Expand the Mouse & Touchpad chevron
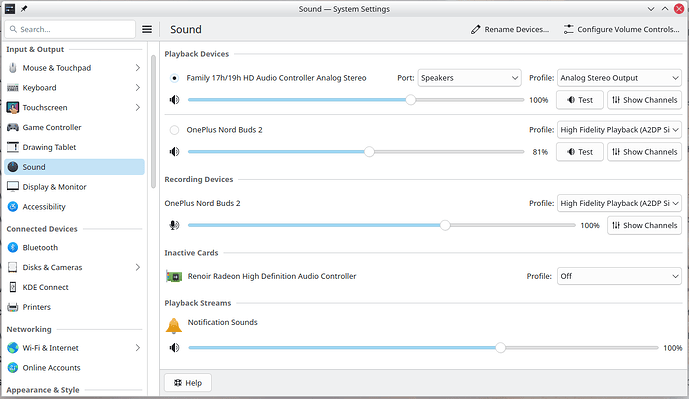Image resolution: width=689 pixels, height=399 pixels. coord(138,68)
